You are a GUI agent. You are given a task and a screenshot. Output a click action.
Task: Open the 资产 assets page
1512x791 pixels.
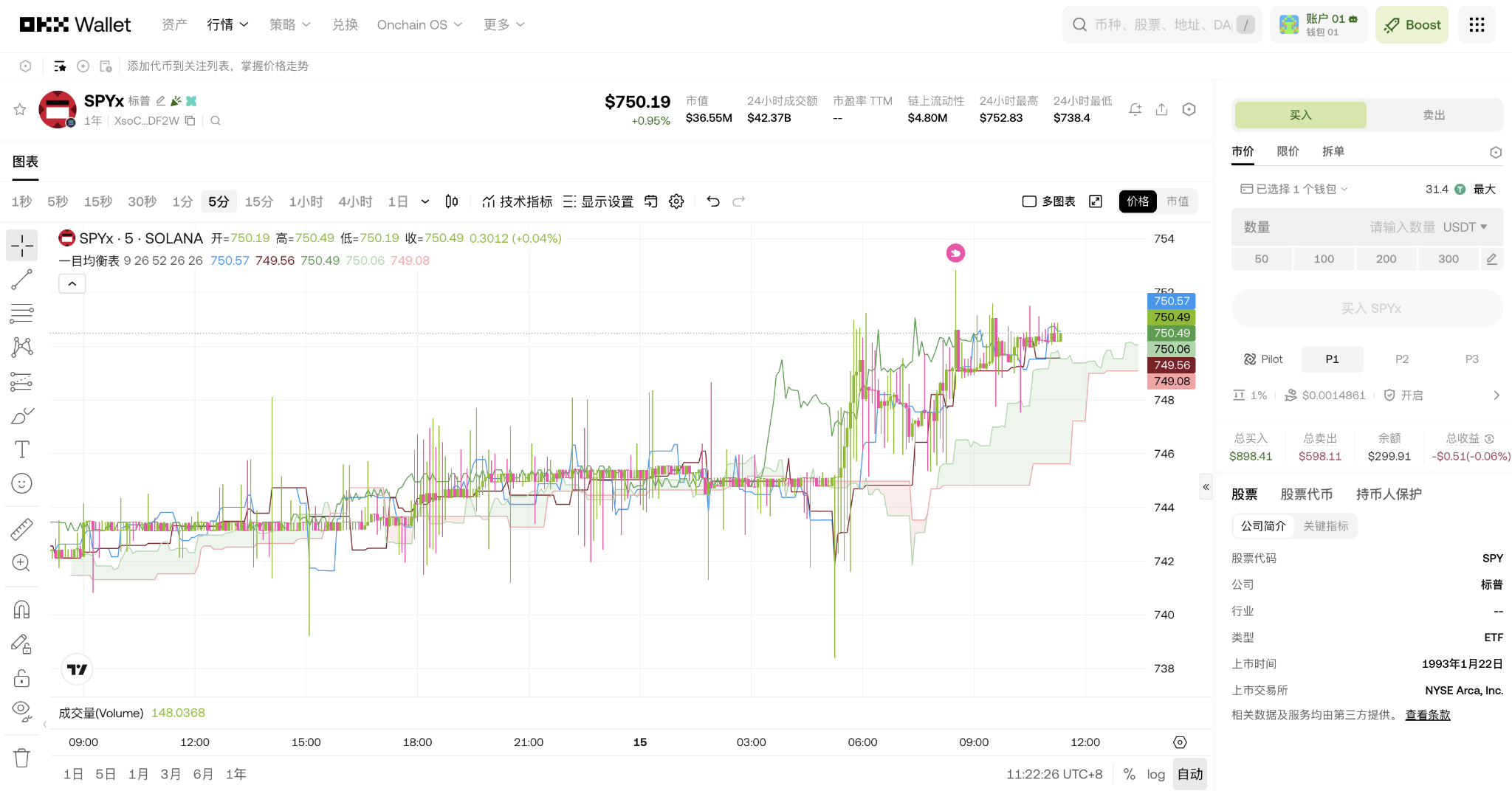(x=174, y=25)
